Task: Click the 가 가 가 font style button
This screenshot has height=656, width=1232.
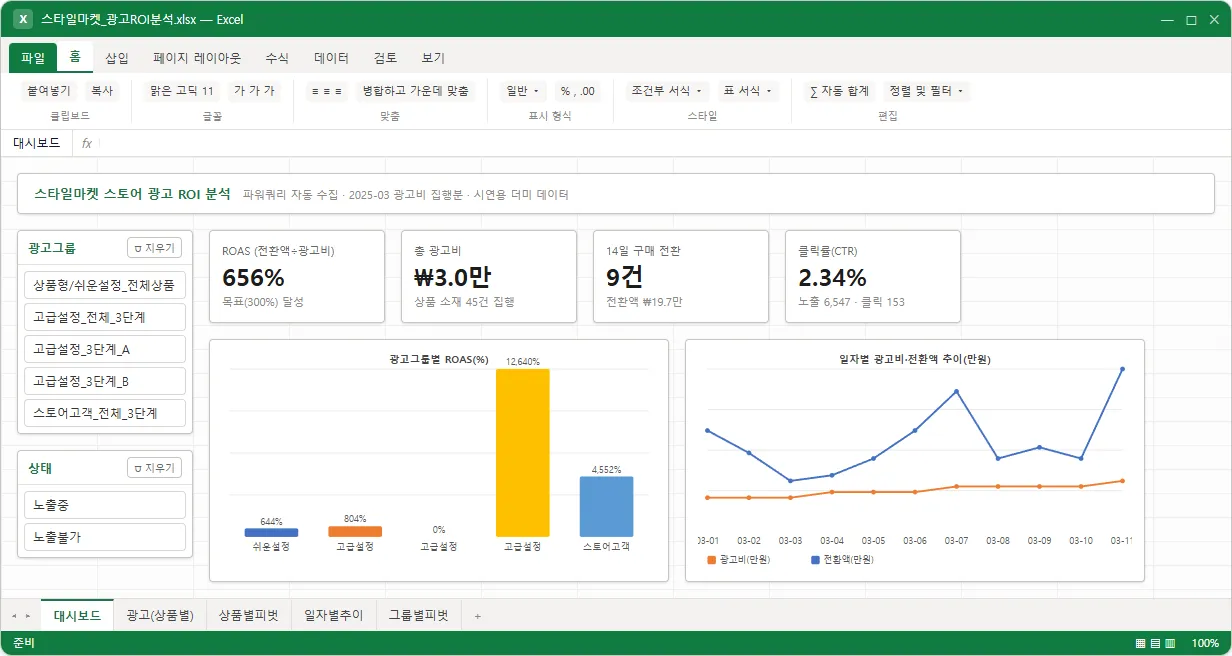Action: pos(254,91)
